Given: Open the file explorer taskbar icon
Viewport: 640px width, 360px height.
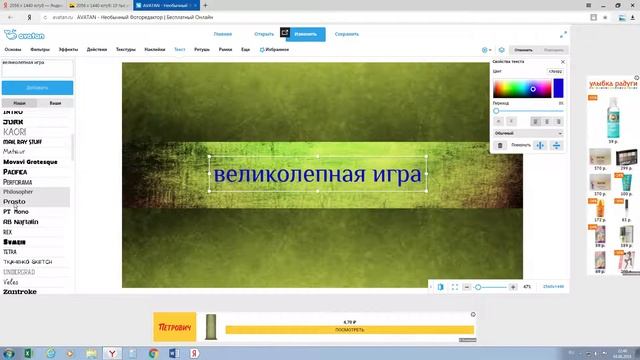Looking at the screenshot, I should point(91,353).
